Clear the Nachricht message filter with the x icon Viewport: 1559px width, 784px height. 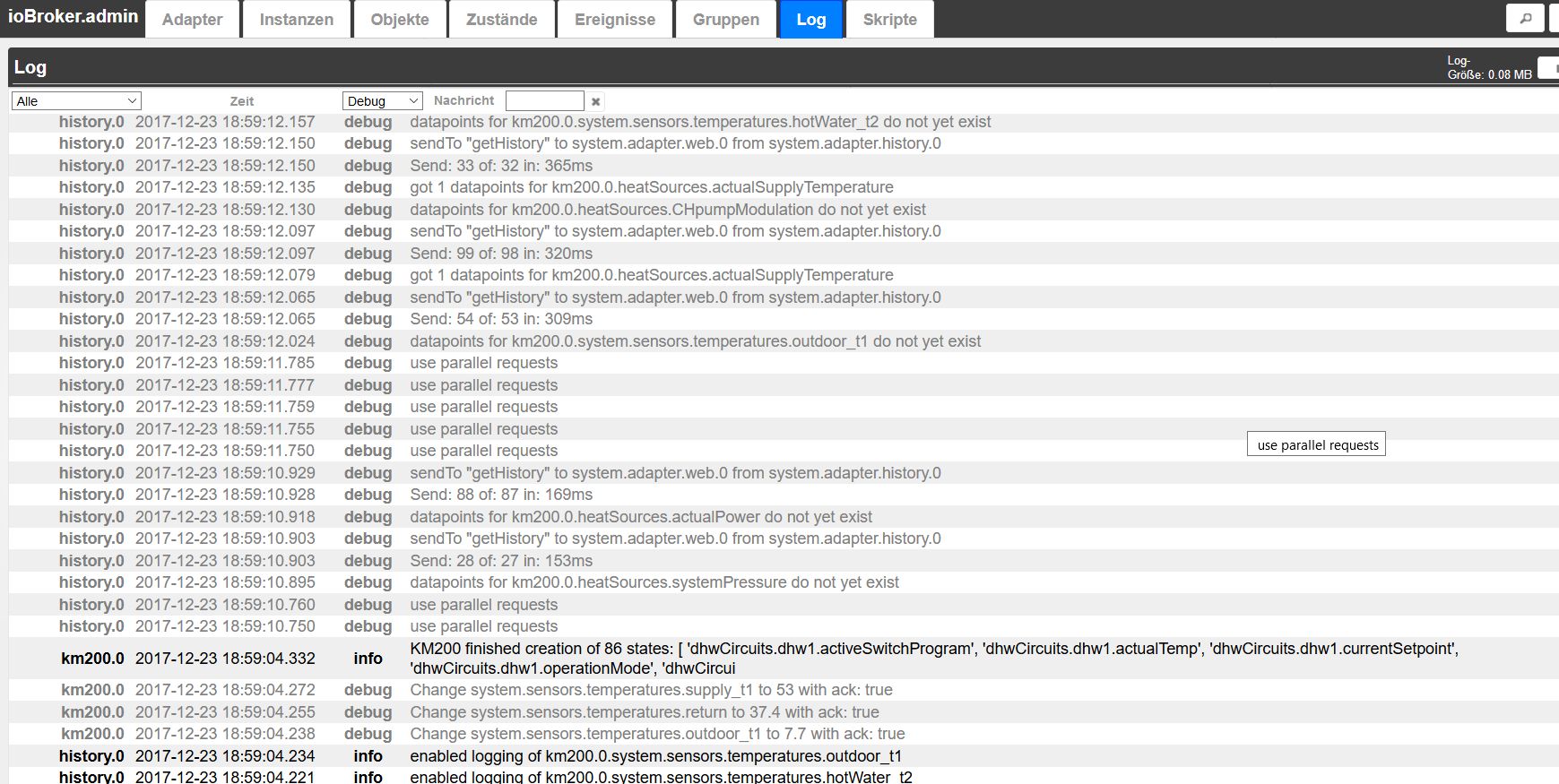pos(595,101)
